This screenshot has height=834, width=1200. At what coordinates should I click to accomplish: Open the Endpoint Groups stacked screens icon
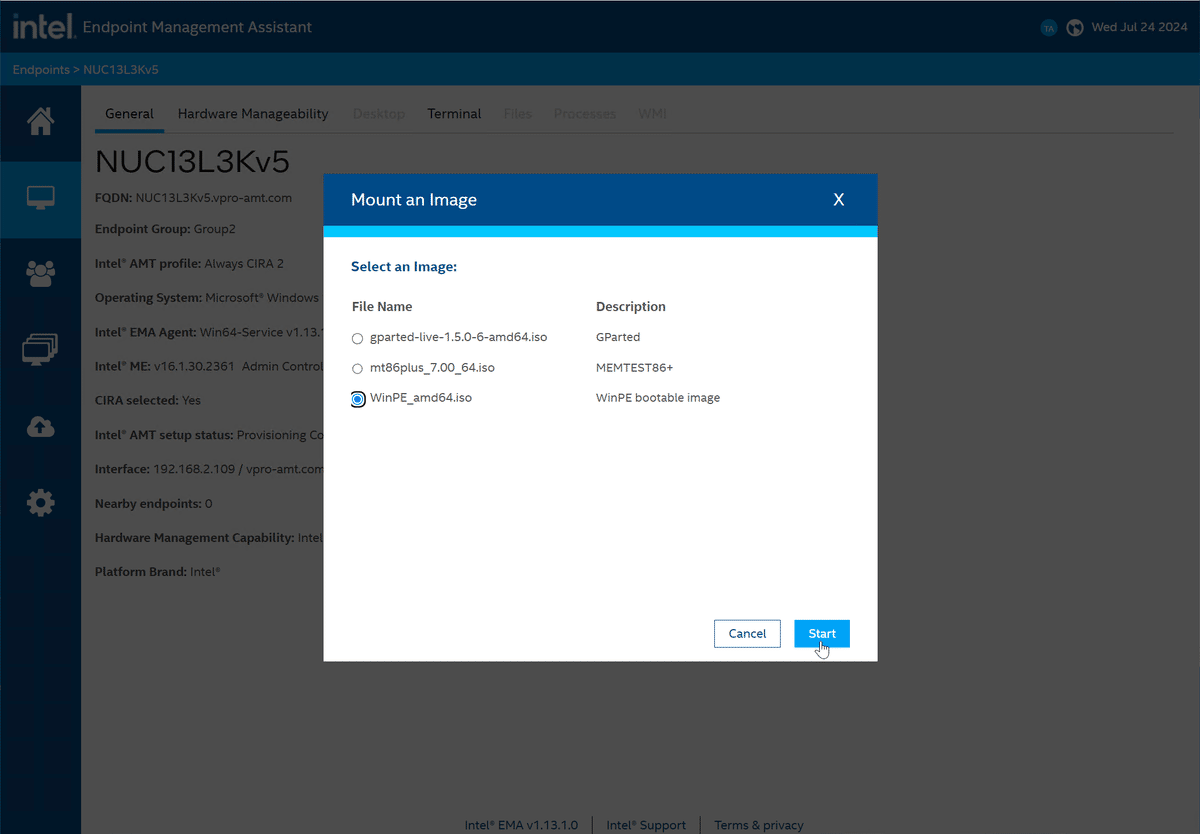[x=40, y=349]
